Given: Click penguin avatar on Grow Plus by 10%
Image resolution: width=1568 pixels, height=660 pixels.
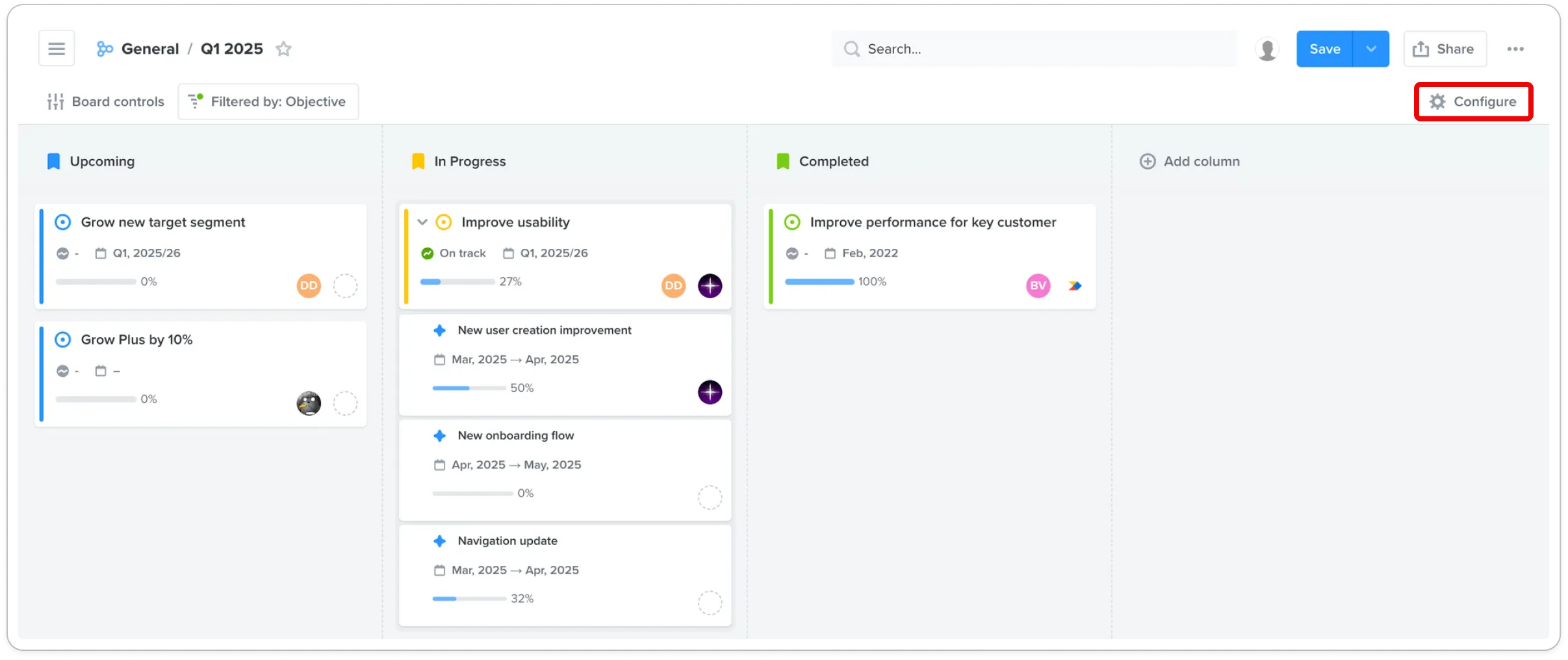Looking at the screenshot, I should 309,403.
